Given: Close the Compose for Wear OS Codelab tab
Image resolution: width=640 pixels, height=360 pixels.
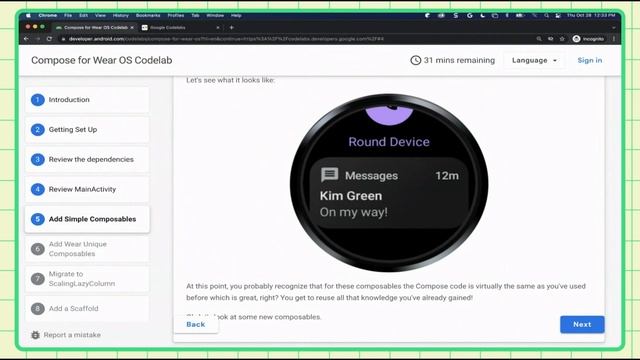Looking at the screenshot, I should pos(132,28).
